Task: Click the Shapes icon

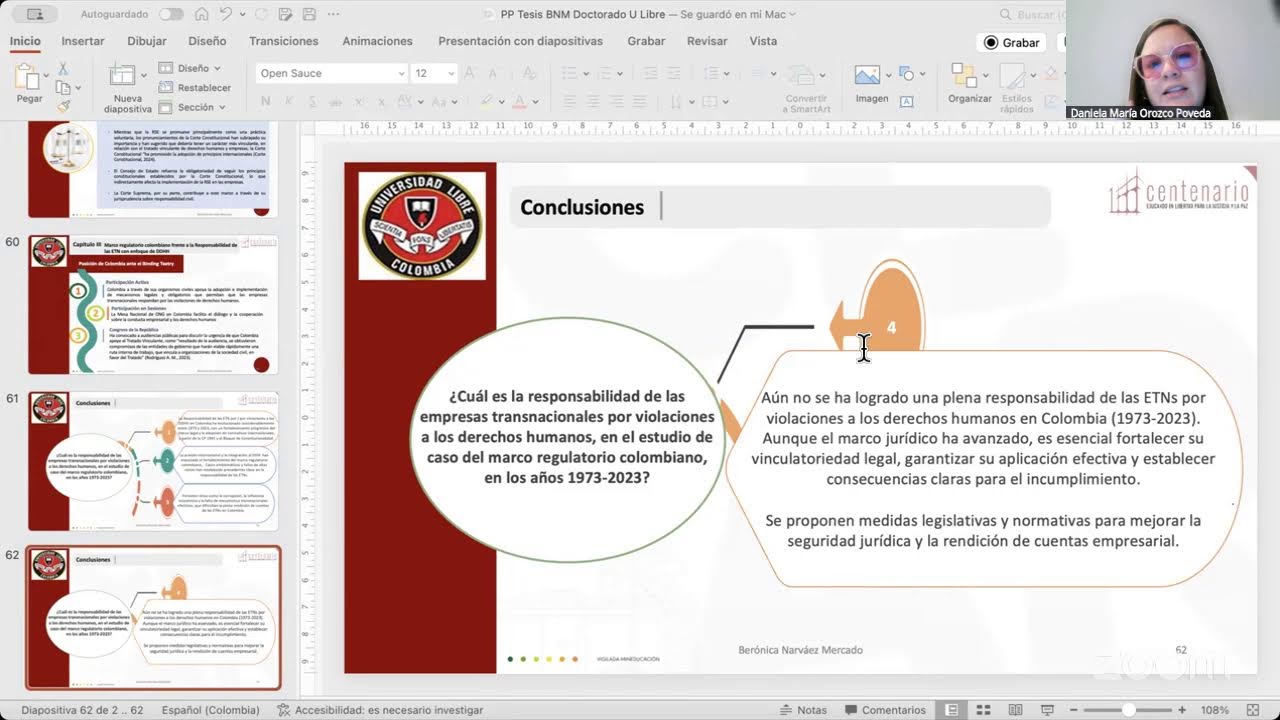Action: (x=906, y=74)
